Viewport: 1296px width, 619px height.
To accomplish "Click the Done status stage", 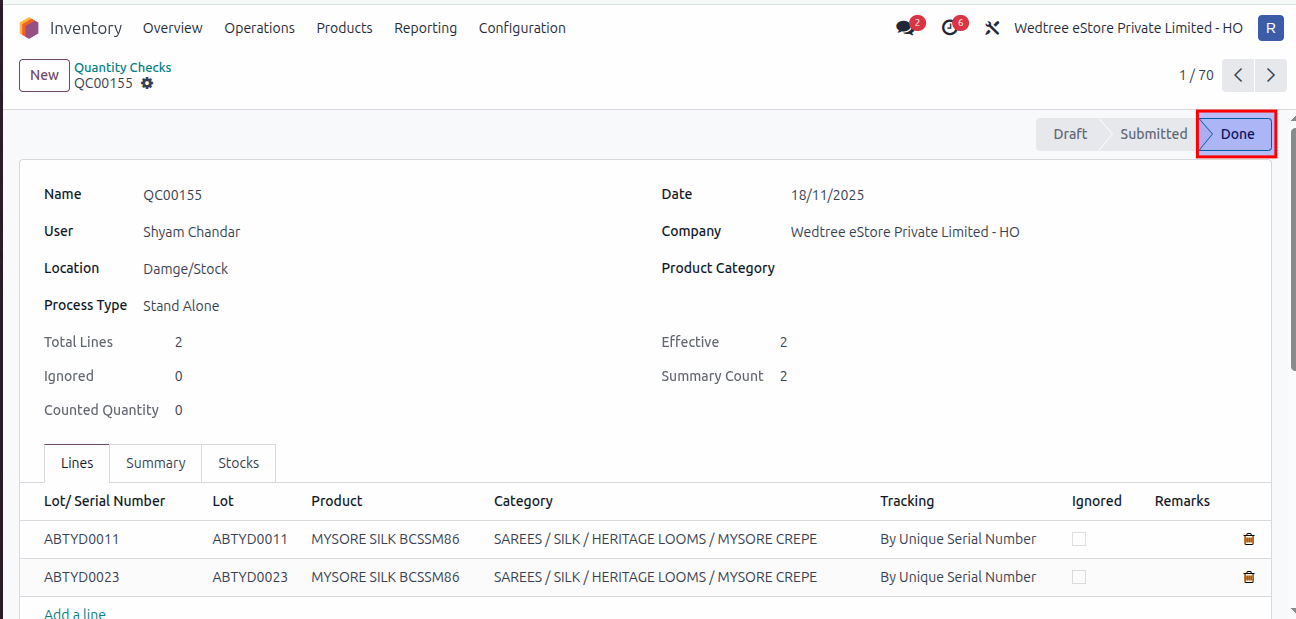I will point(1236,134).
